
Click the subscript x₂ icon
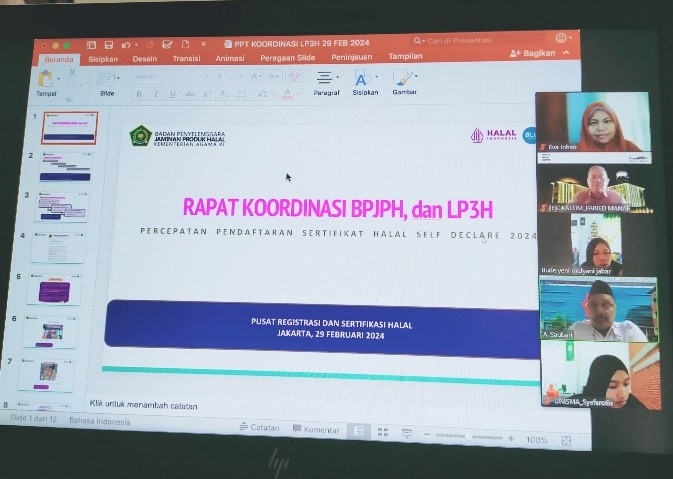(x=224, y=94)
